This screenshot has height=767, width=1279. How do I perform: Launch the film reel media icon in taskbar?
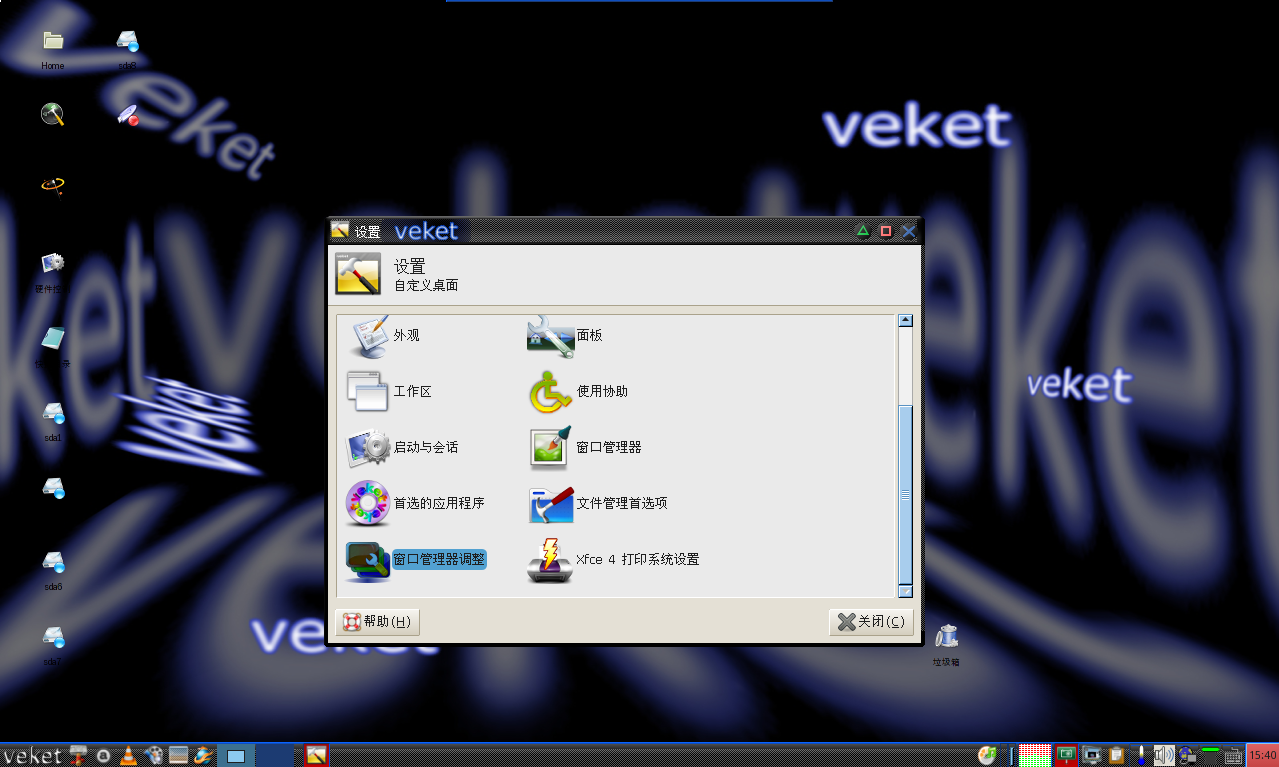pos(153,755)
